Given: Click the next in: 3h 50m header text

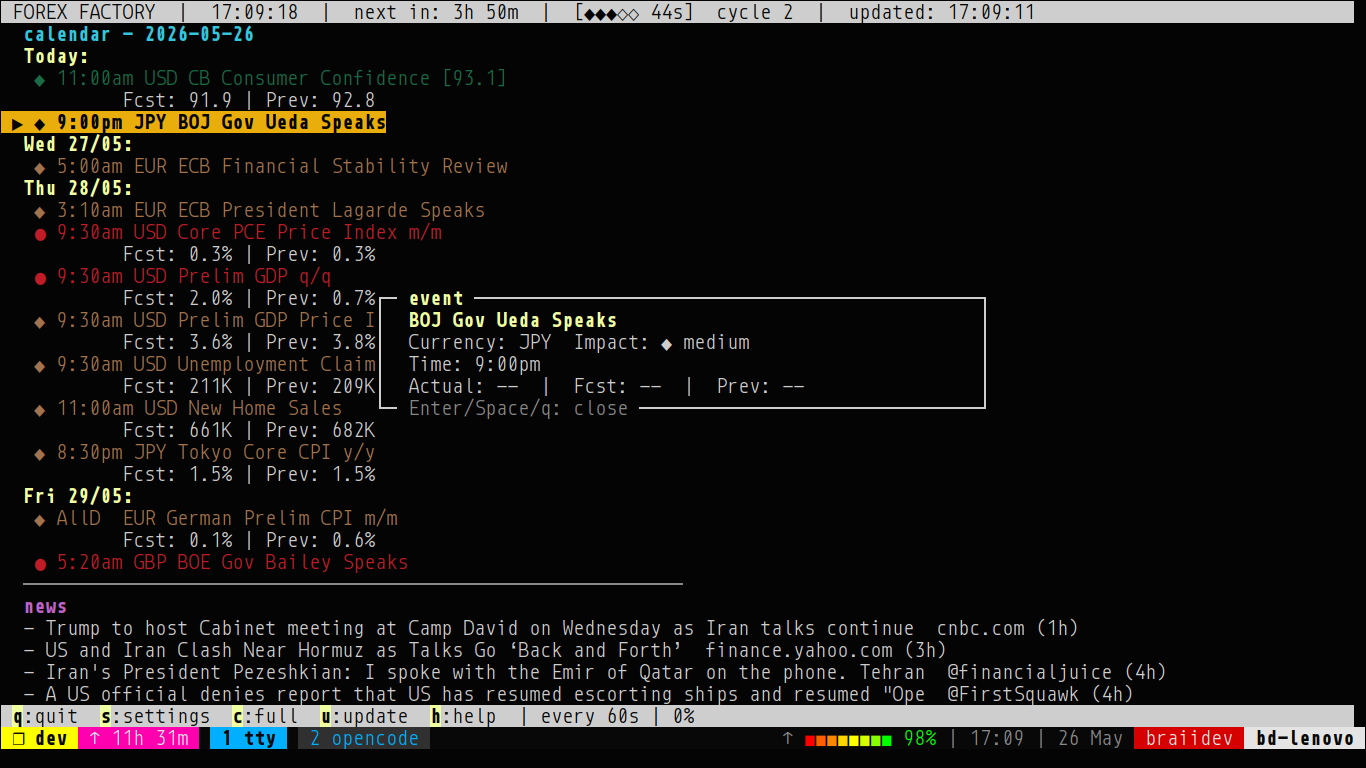Looking at the screenshot, I should pos(436,12).
